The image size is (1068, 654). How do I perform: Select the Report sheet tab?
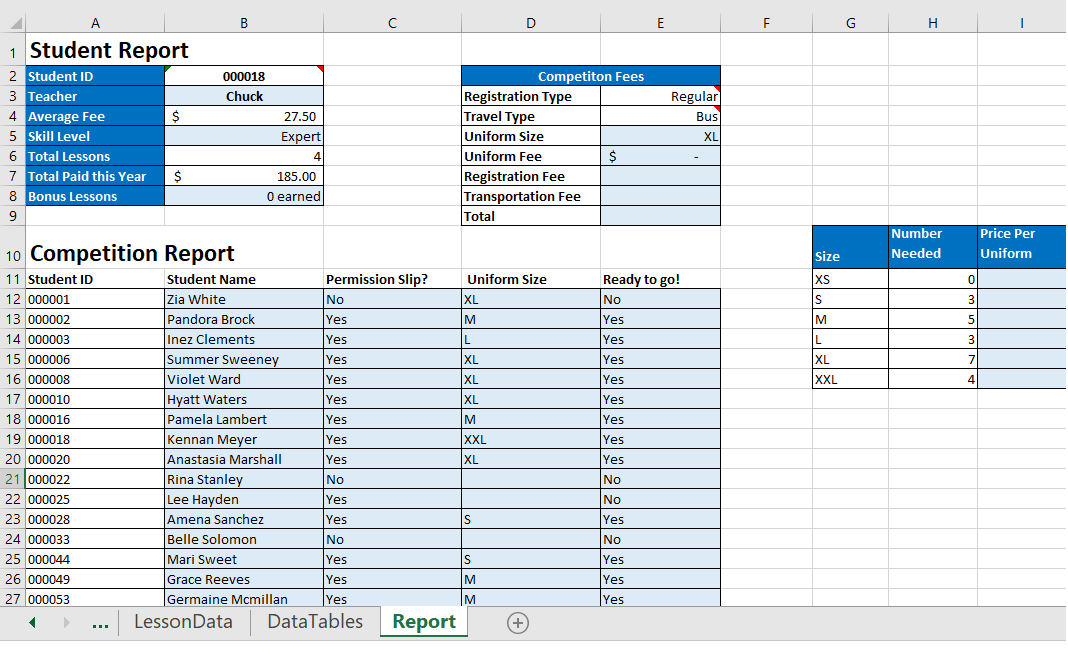[423, 622]
